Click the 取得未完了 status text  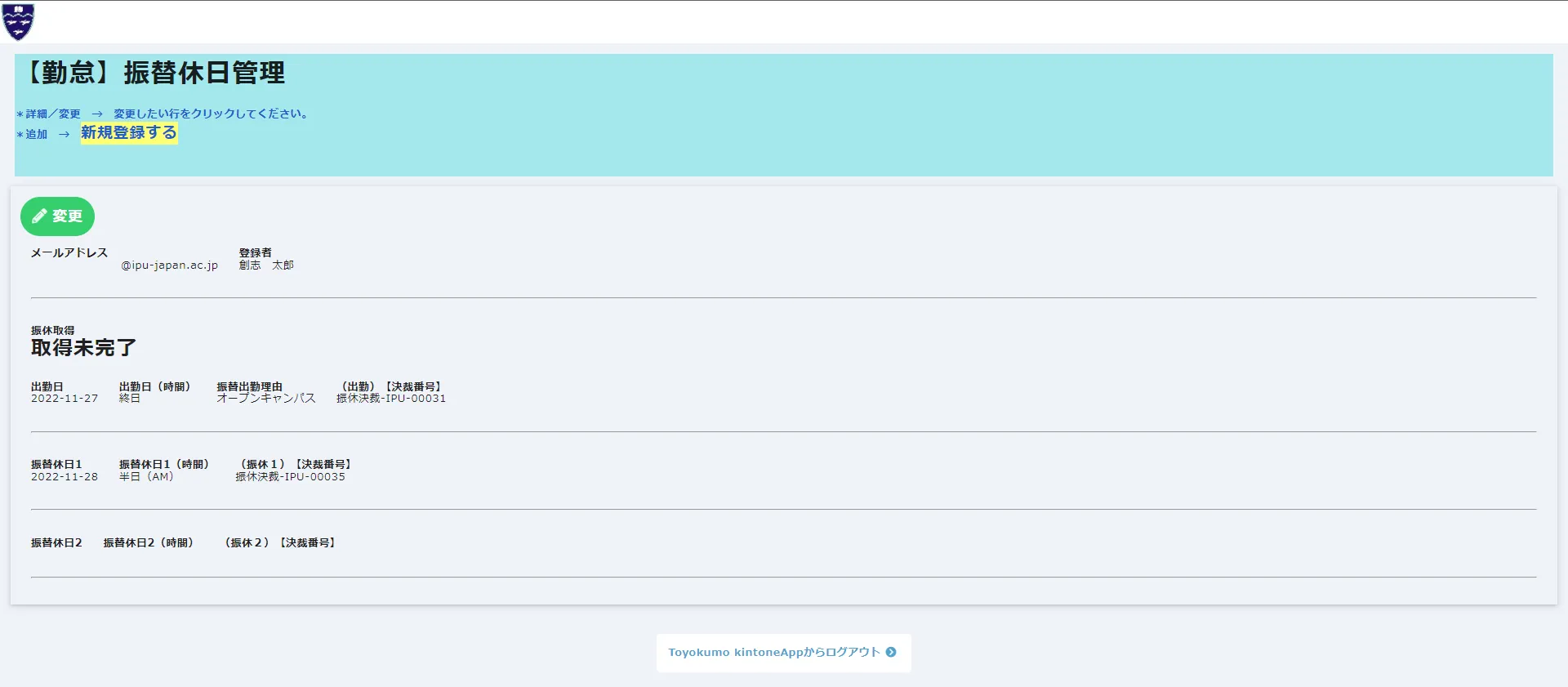tap(83, 348)
